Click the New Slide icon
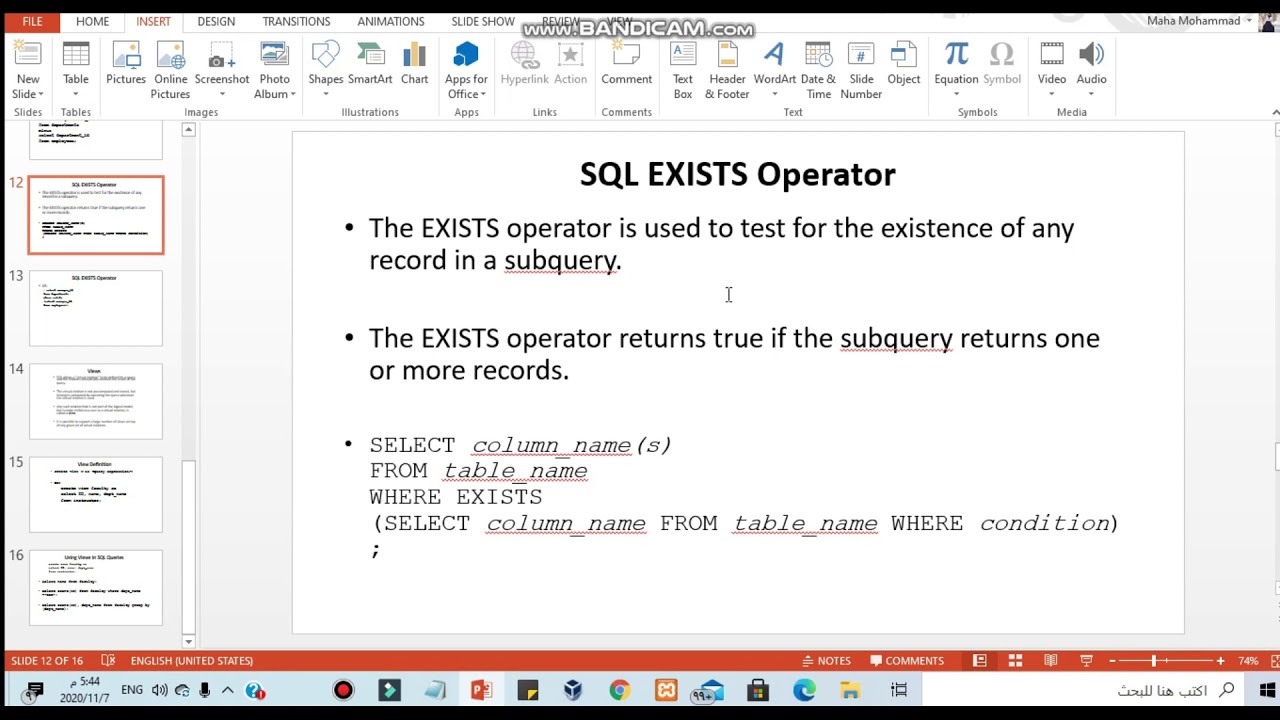Viewport: 1280px width, 720px height. pos(28,55)
